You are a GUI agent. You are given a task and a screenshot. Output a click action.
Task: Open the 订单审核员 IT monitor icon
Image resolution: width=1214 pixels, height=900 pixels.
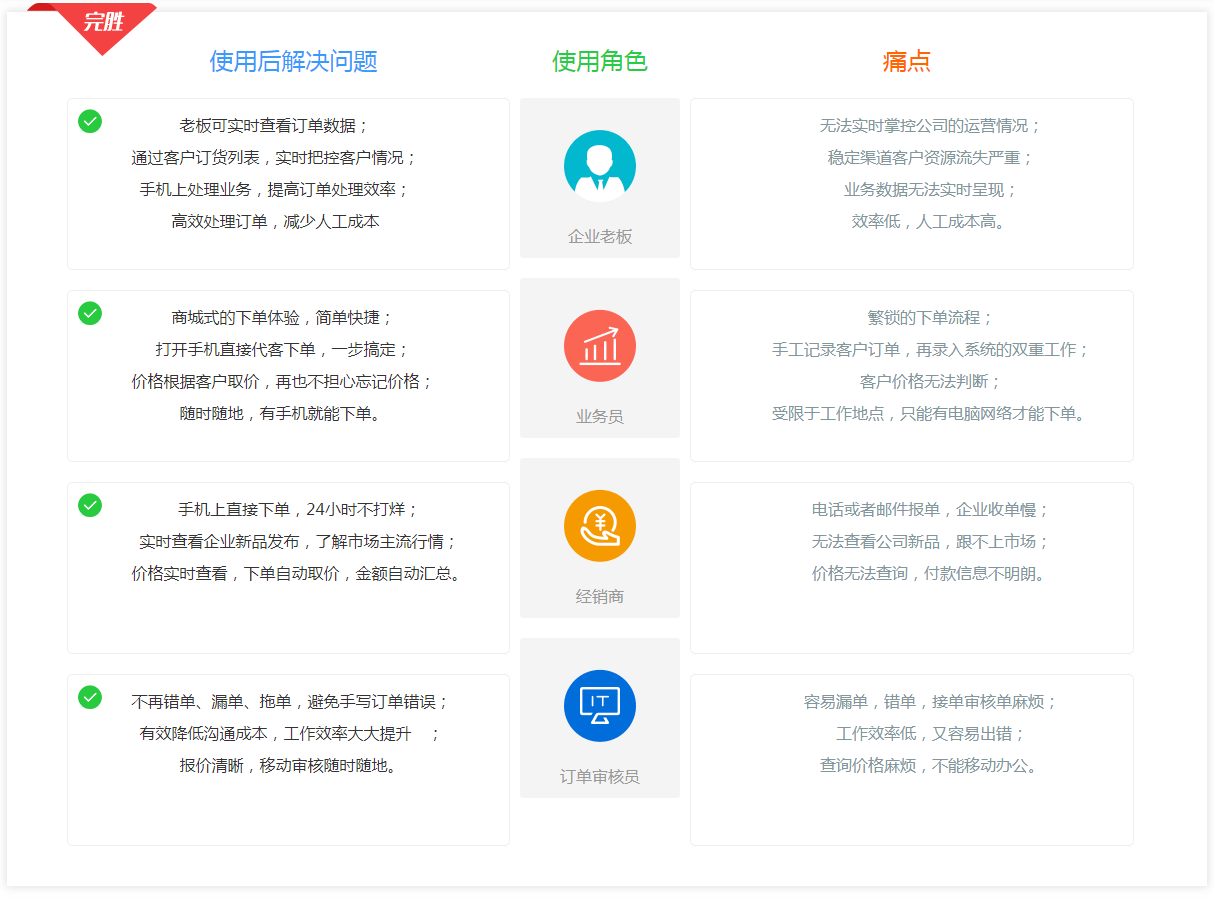point(599,705)
